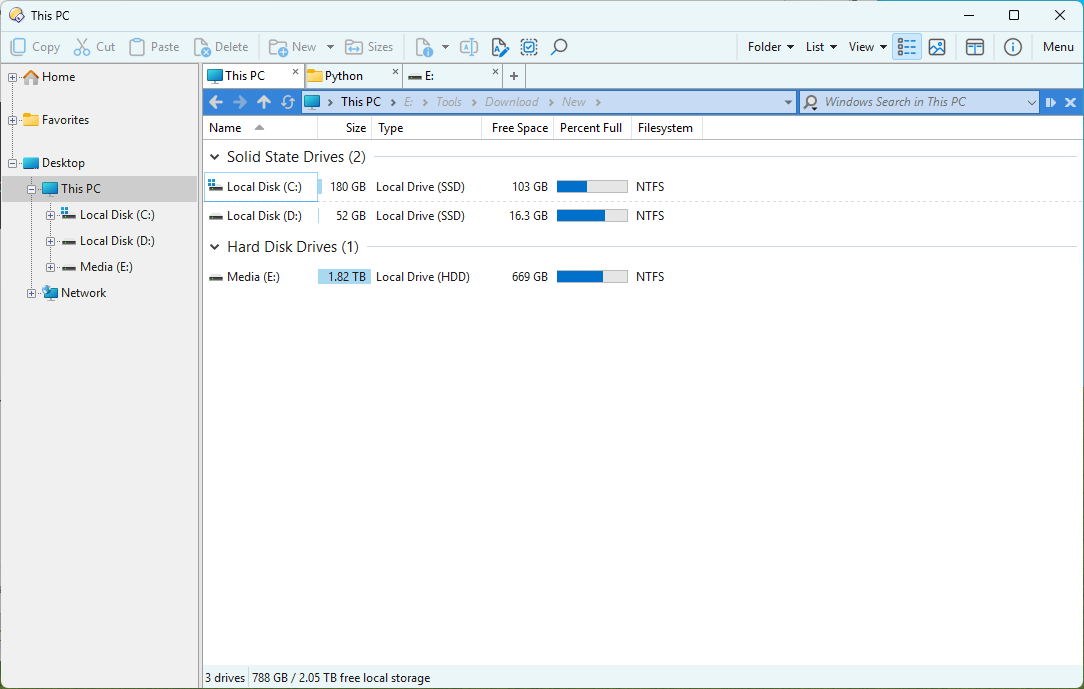This screenshot has height=689, width=1084.
Task: Expand the Favorites tree node
Action: coord(12,120)
